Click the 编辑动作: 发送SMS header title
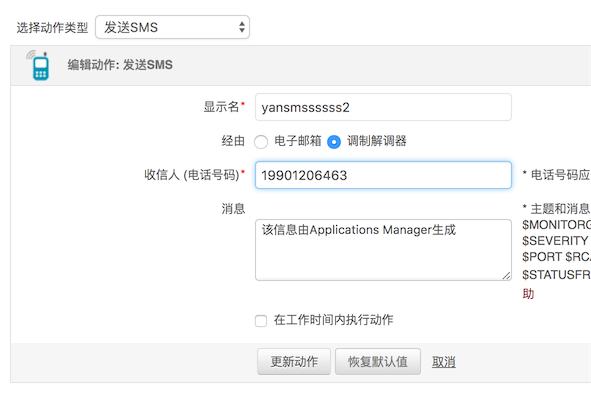591x395 pixels. [120, 65]
